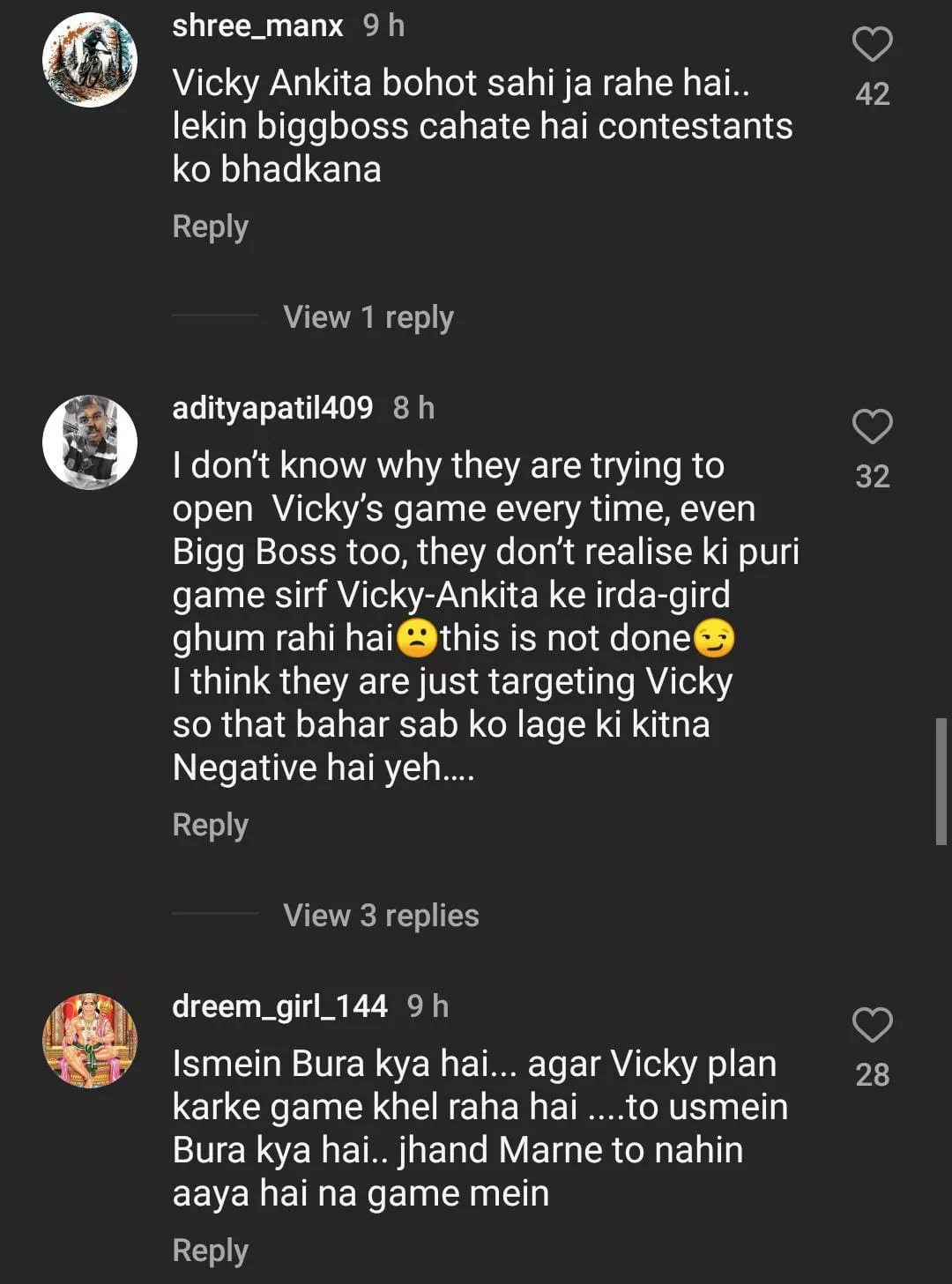Open dreem_girl_144 username link
Screen dimensions: 952x1284
279,1006
